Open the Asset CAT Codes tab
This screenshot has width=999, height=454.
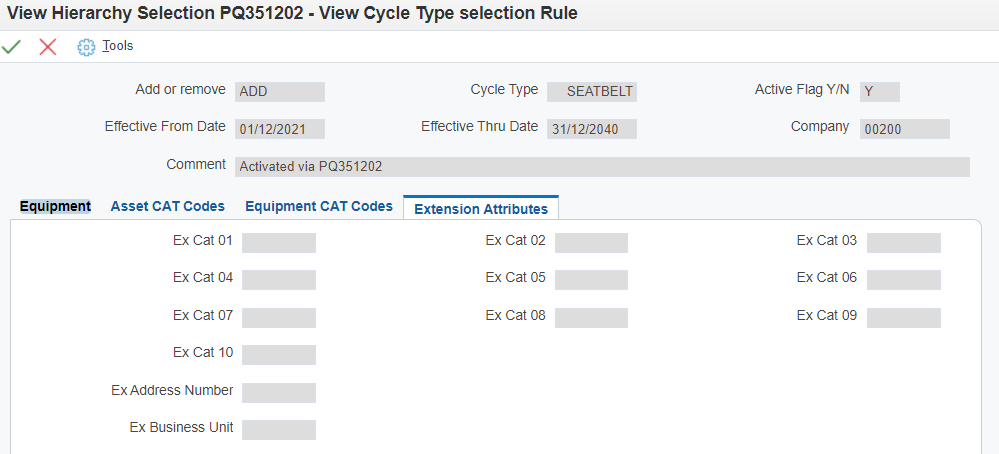tap(167, 207)
